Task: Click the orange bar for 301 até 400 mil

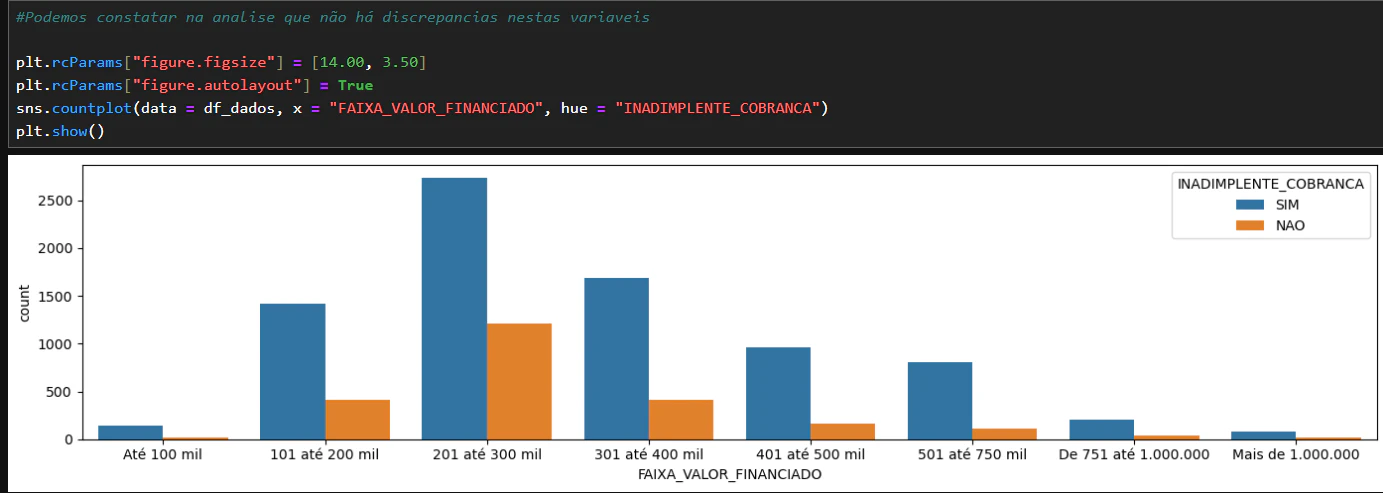Action: pyautogui.click(x=681, y=419)
